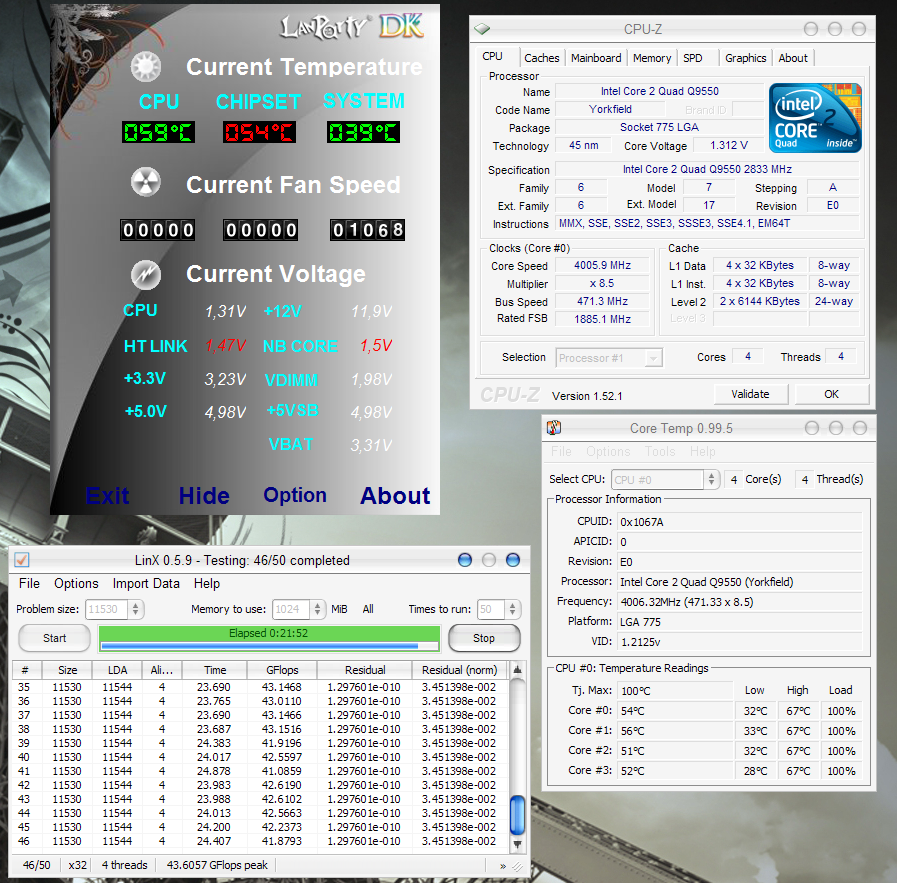The height and width of the screenshot is (883, 897).
Task: Close the LinX window with right blue button
Action: pos(513,560)
